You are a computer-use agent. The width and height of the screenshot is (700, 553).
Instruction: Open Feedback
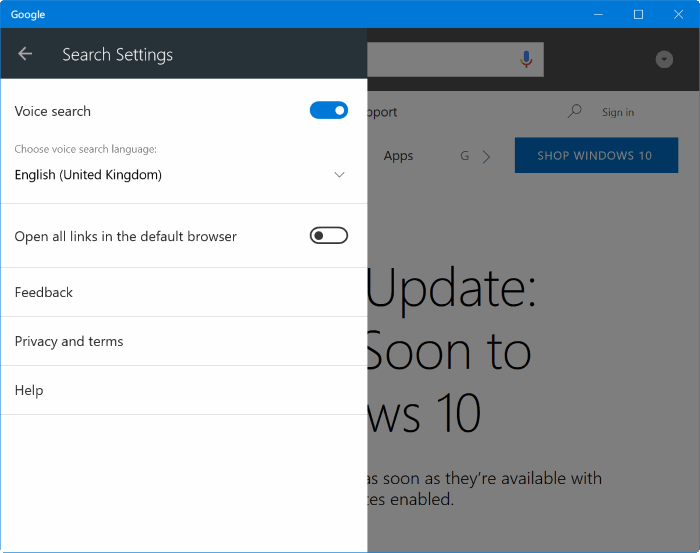coord(183,292)
